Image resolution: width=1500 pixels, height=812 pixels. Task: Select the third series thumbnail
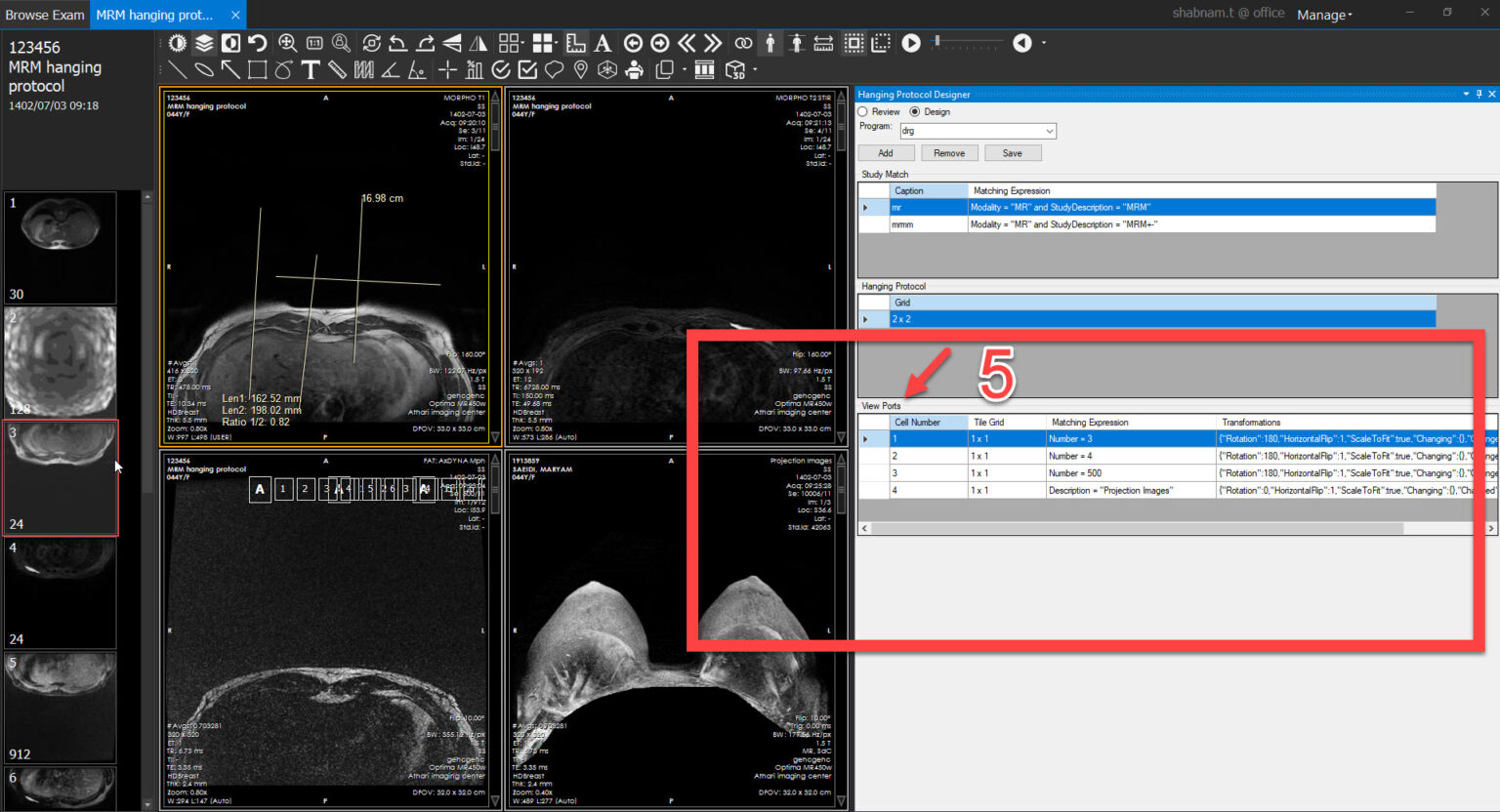(x=60, y=476)
